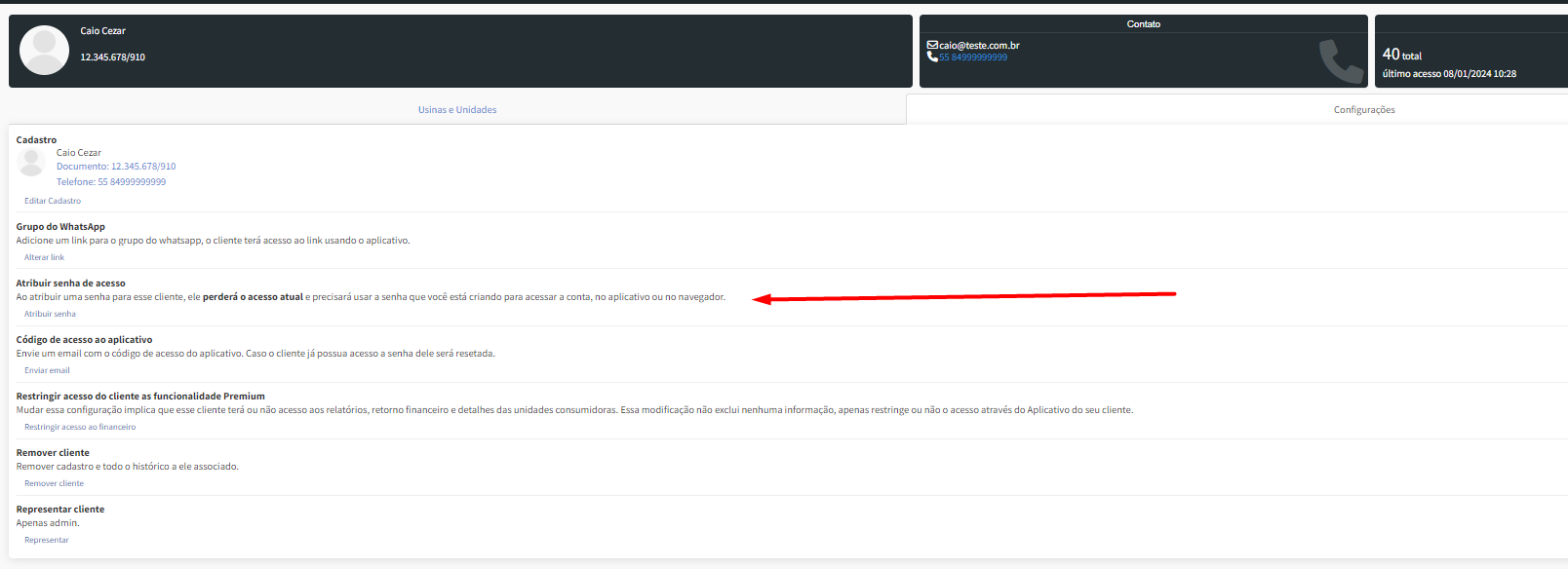The height and width of the screenshot is (569, 1568).
Task: Click Restringir acesso ao financeiro link
Action: point(80,427)
